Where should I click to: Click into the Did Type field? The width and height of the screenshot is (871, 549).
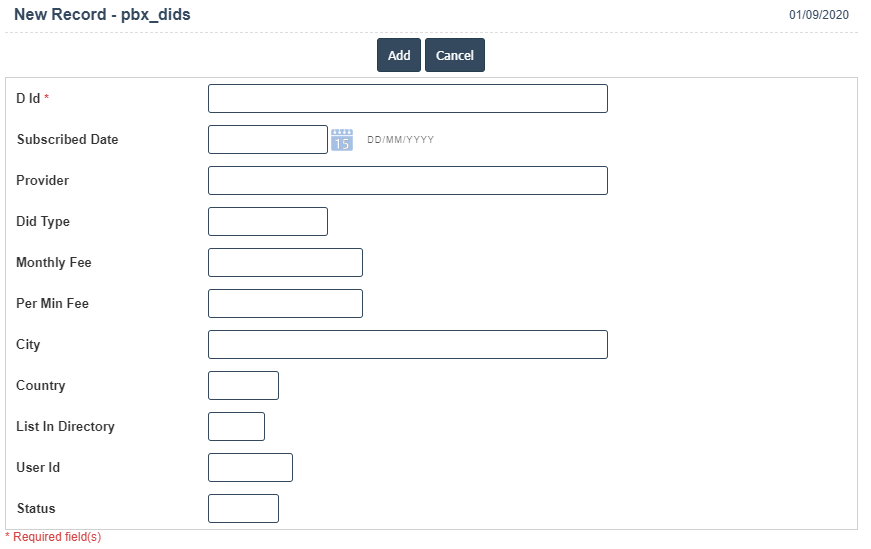click(267, 222)
